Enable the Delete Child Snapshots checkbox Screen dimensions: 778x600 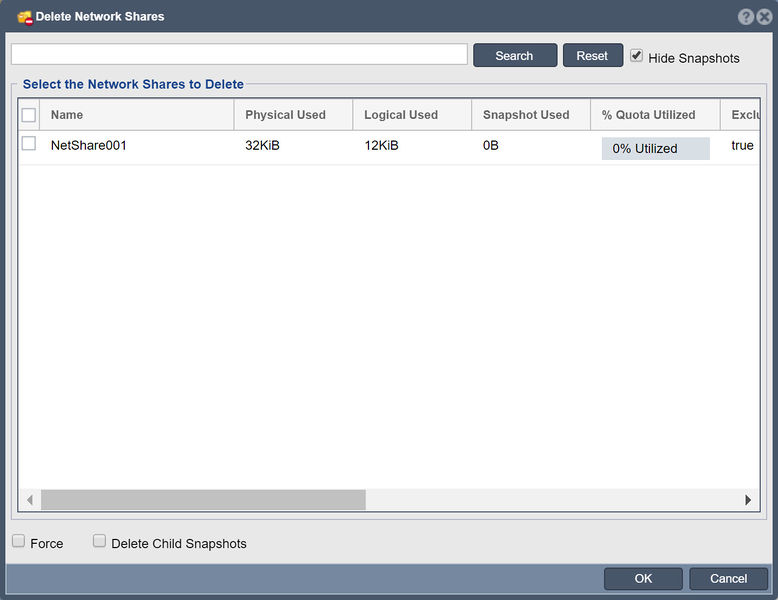tap(99, 540)
